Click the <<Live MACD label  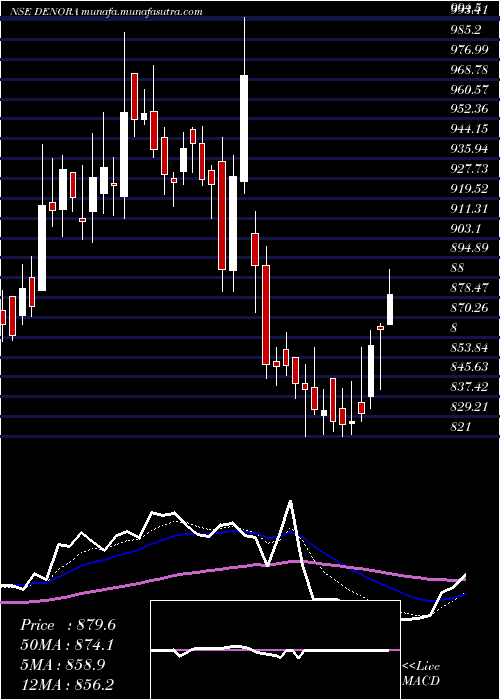point(421,673)
